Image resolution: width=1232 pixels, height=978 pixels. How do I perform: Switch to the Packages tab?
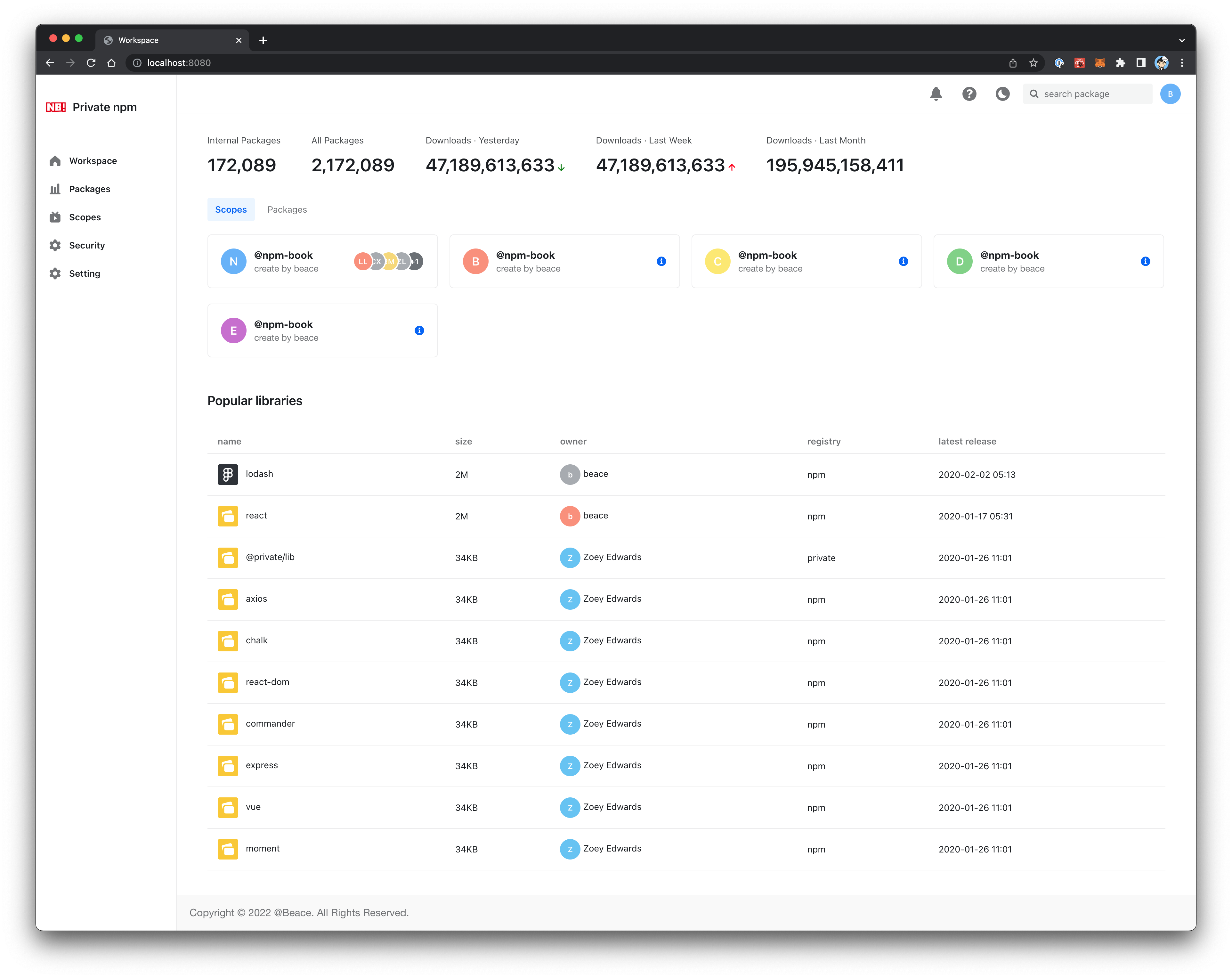[x=287, y=210]
